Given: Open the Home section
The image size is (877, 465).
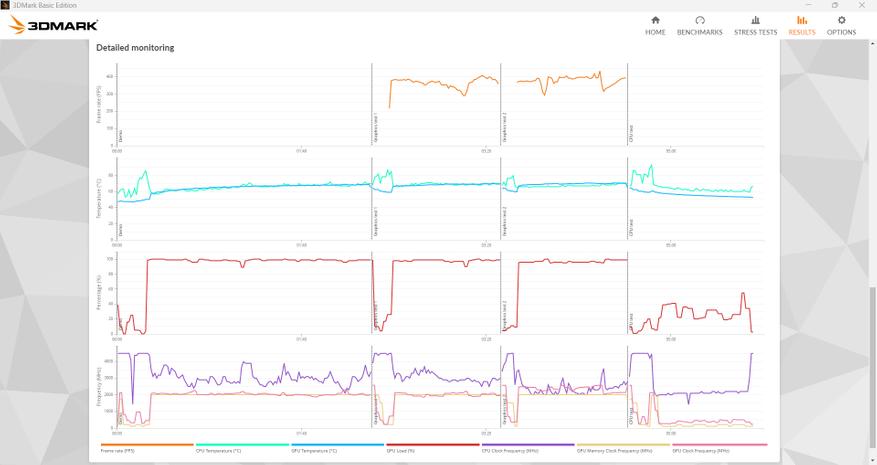Looking at the screenshot, I should pos(655,26).
